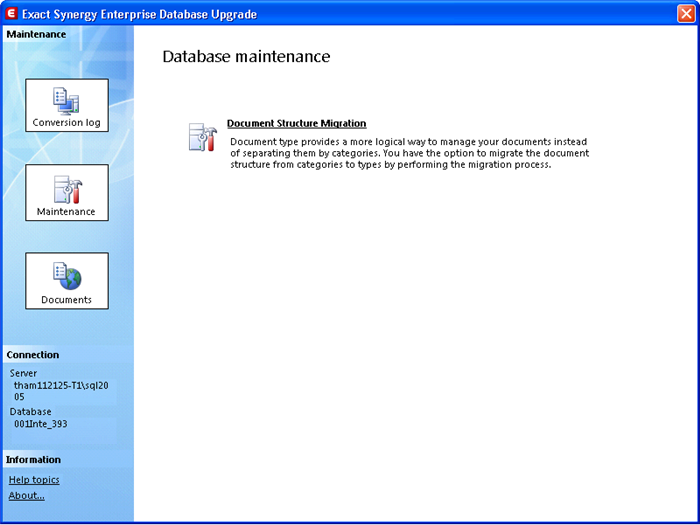700x525 pixels.
Task: Click the red Exact logo in title bar
Action: point(10,14)
